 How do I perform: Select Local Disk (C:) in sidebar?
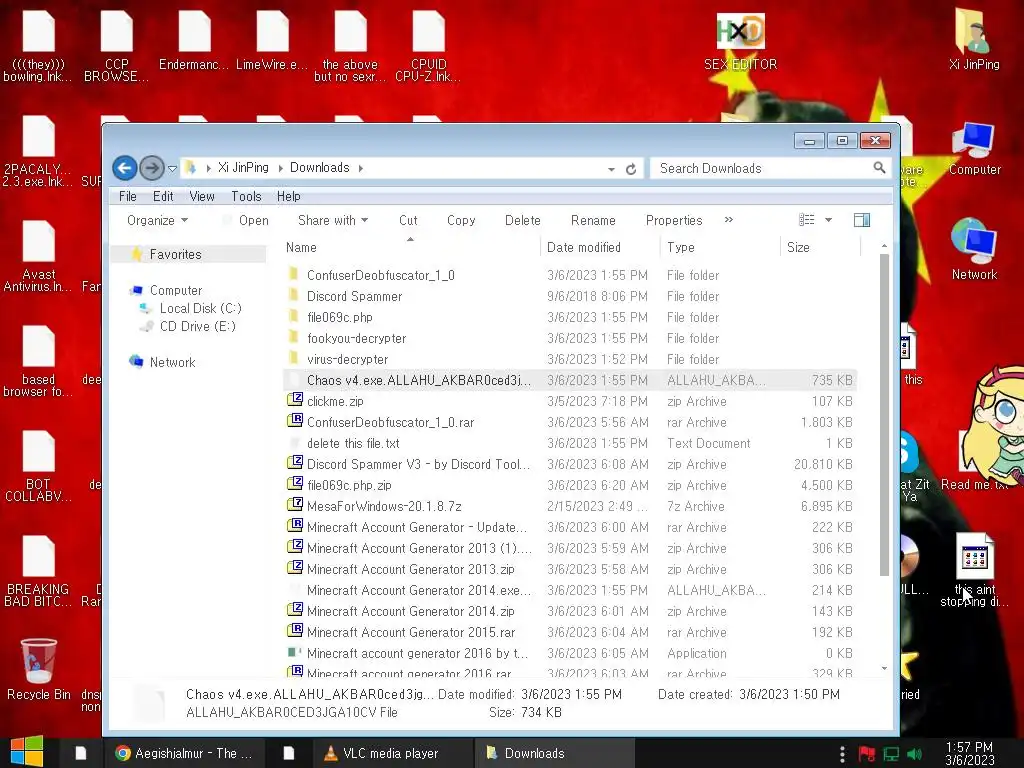coord(200,308)
